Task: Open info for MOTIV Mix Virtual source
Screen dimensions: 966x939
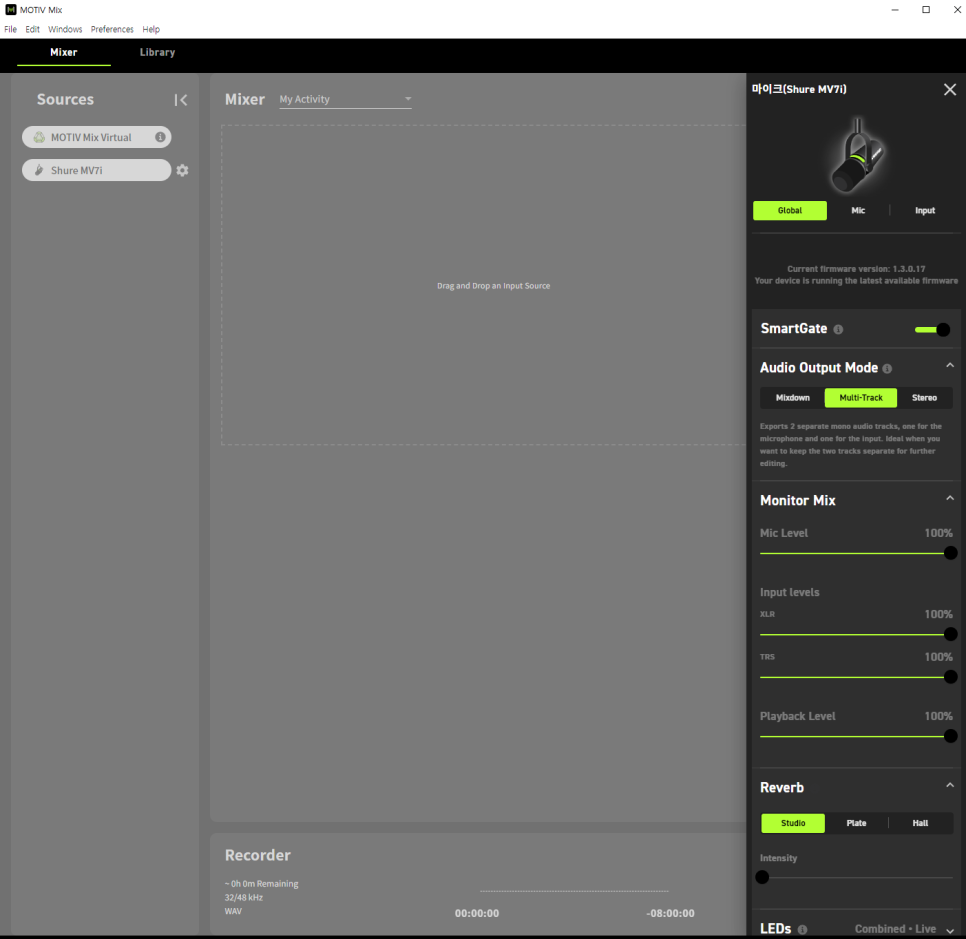Action: pyautogui.click(x=160, y=137)
